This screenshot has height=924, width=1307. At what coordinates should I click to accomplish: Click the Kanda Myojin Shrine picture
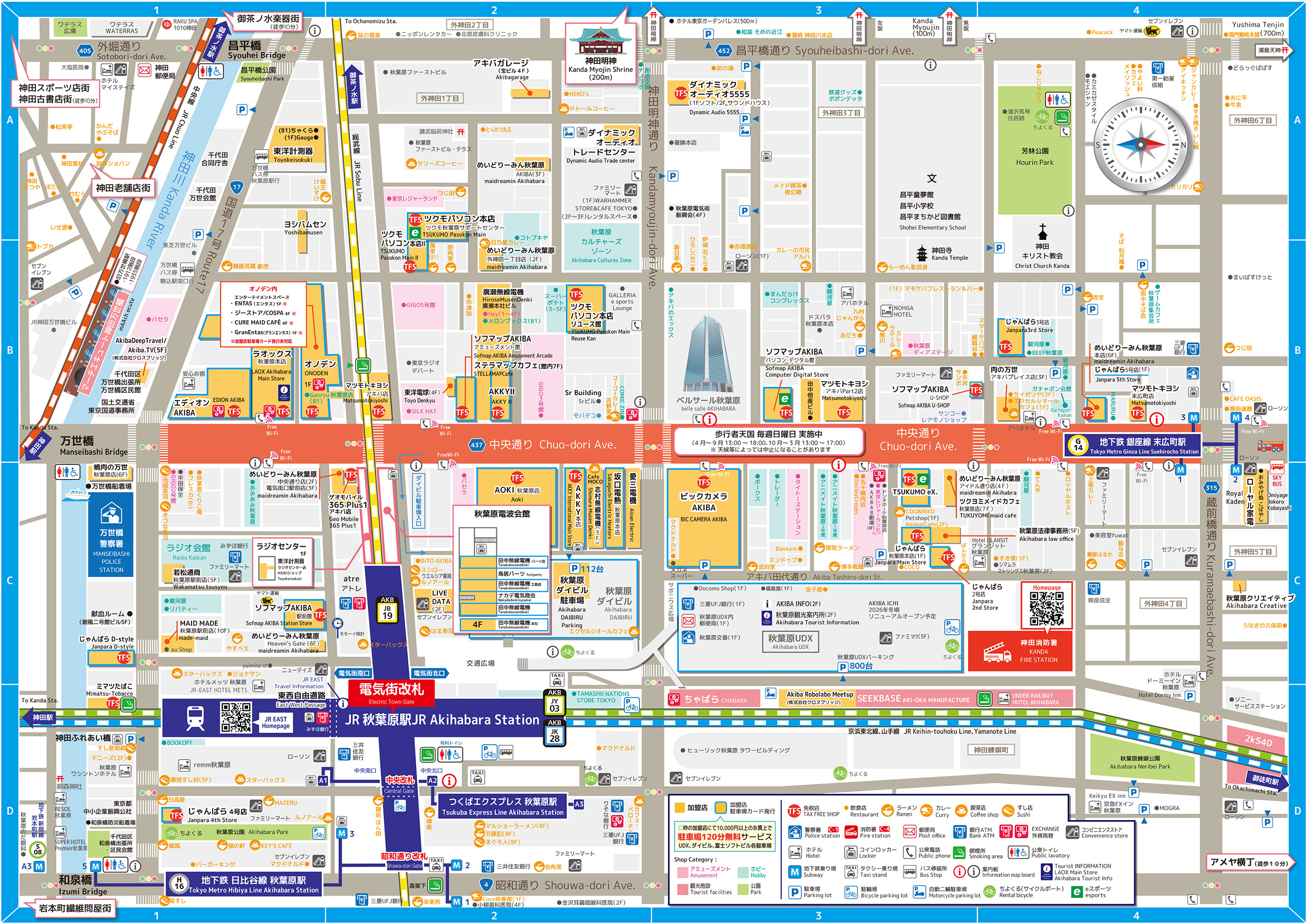[600, 41]
